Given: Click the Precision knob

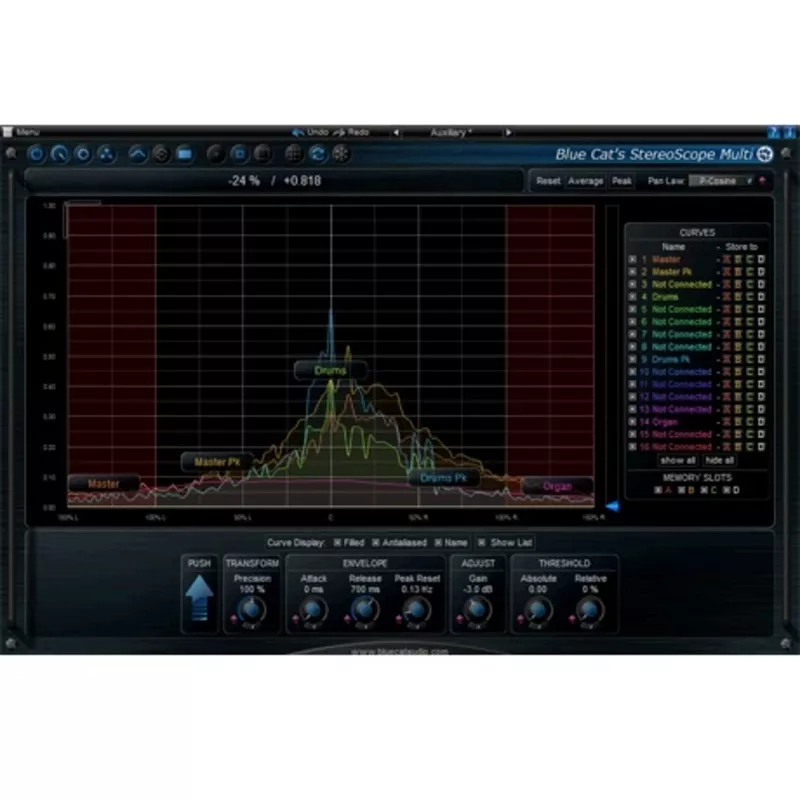Looking at the screenshot, I should pyautogui.click(x=252, y=610).
